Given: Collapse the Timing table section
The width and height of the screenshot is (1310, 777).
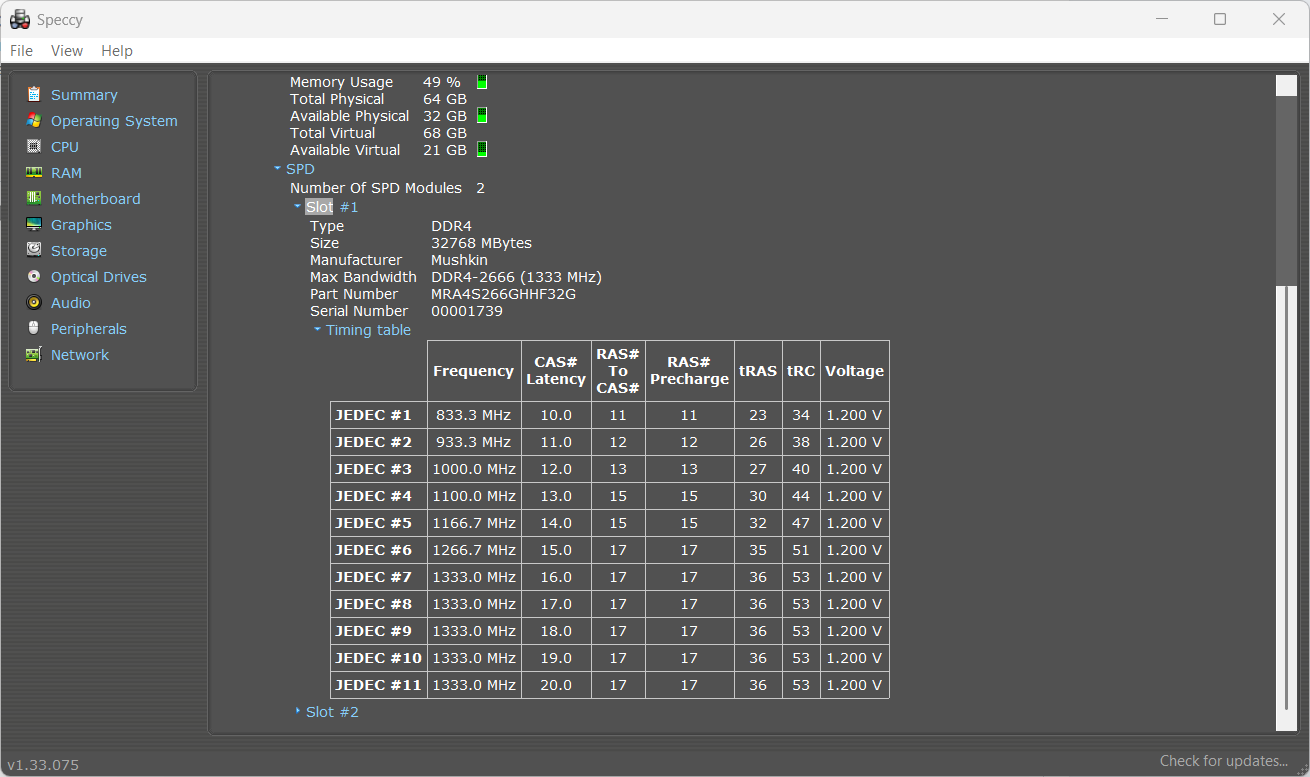Looking at the screenshot, I should tap(317, 330).
